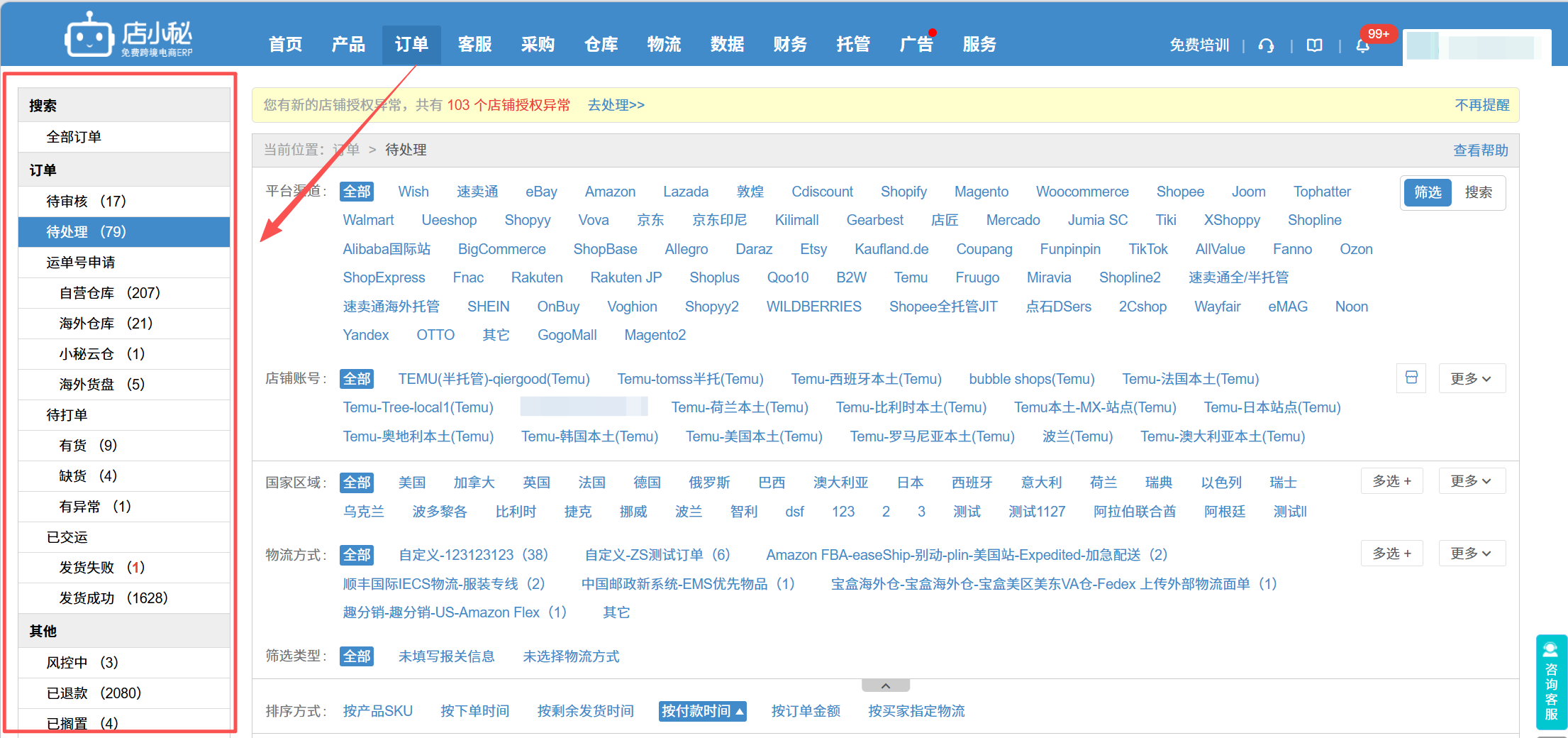1568x738 pixels.
Task: Dismiss alert via 不再提醒
Action: pyautogui.click(x=1482, y=105)
